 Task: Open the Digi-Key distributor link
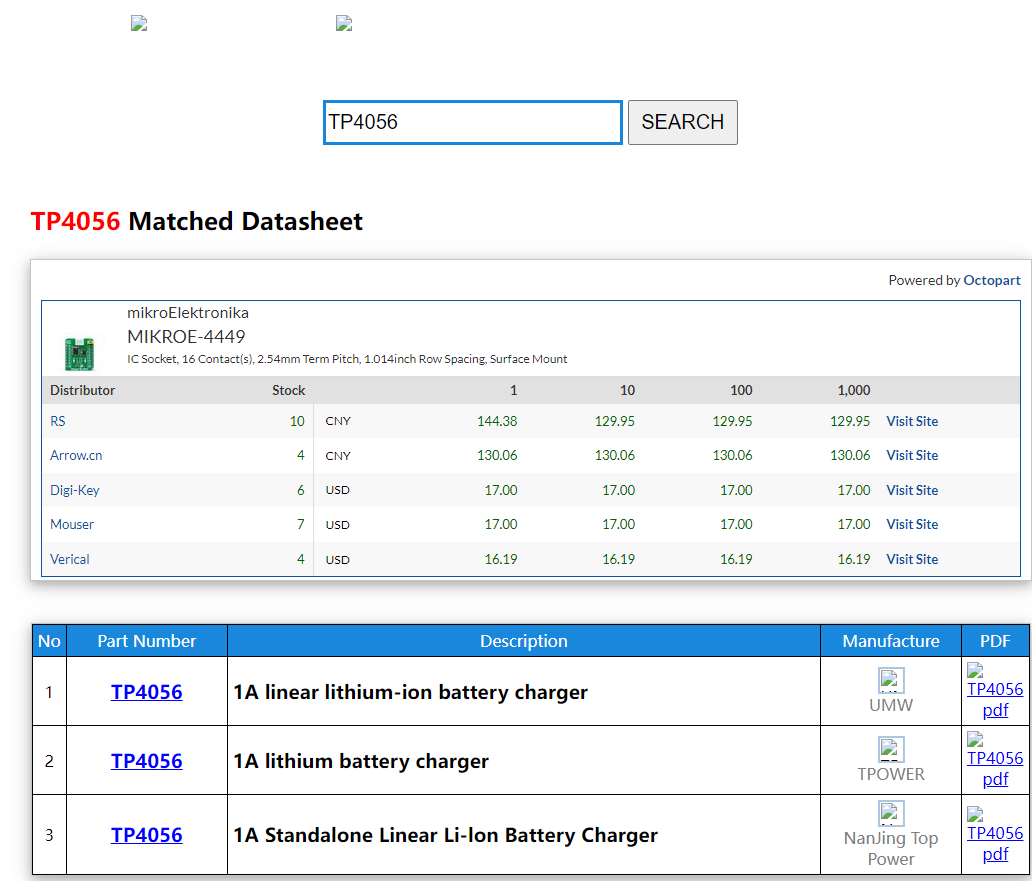(x=75, y=490)
